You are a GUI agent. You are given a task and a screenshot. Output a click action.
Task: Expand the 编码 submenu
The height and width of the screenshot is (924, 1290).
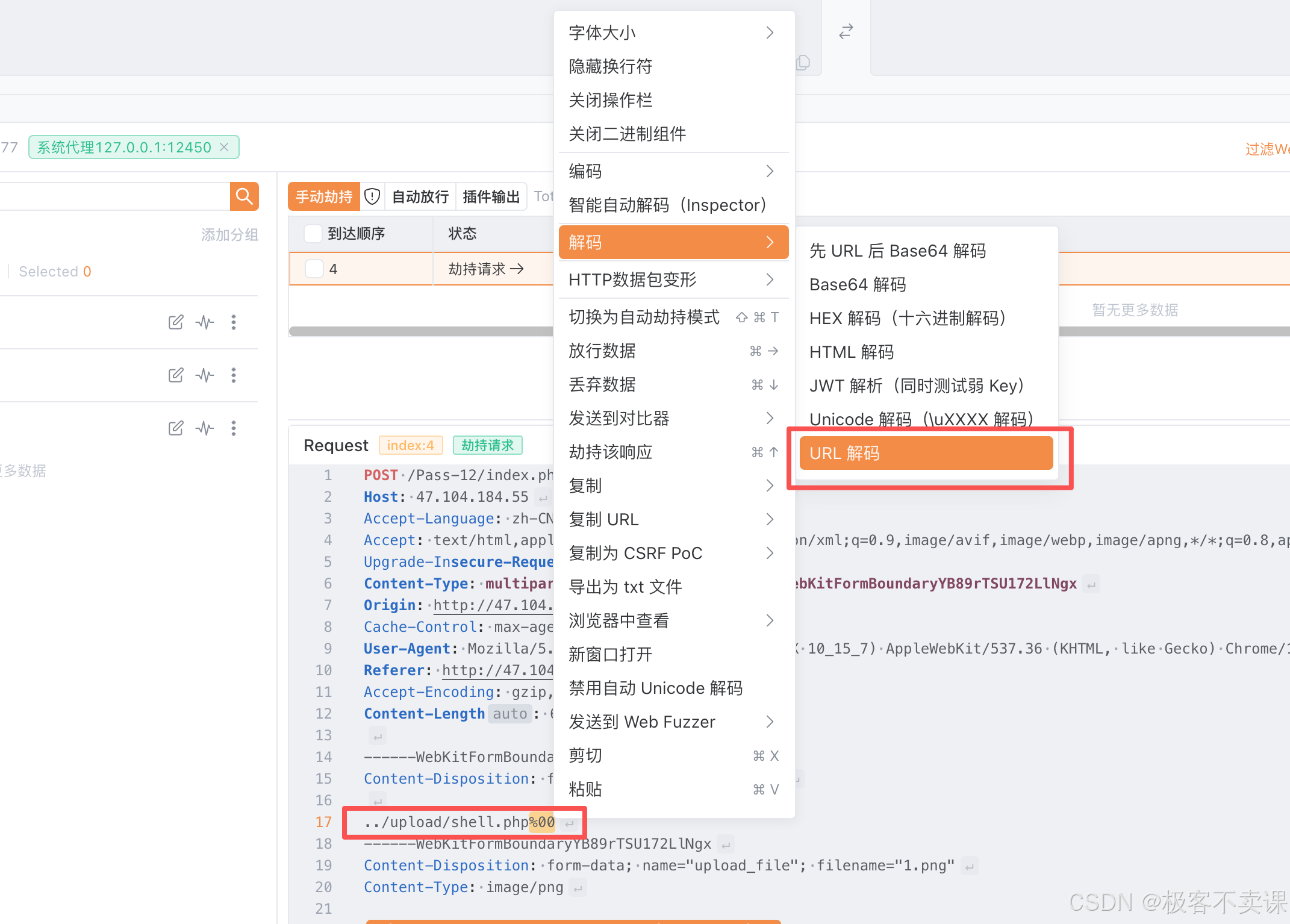coord(673,171)
